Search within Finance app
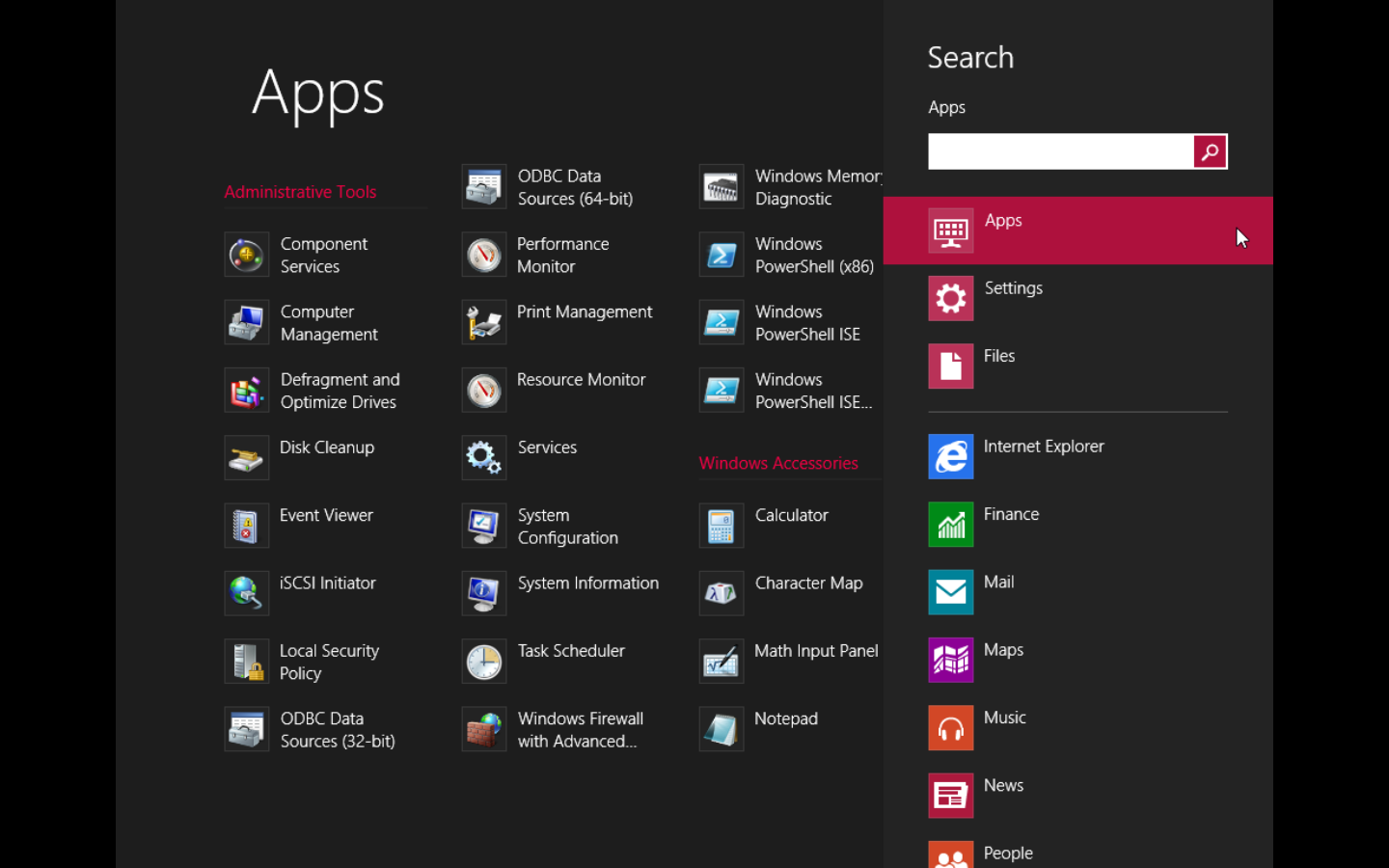Image resolution: width=1389 pixels, height=868 pixels. [x=1078, y=524]
